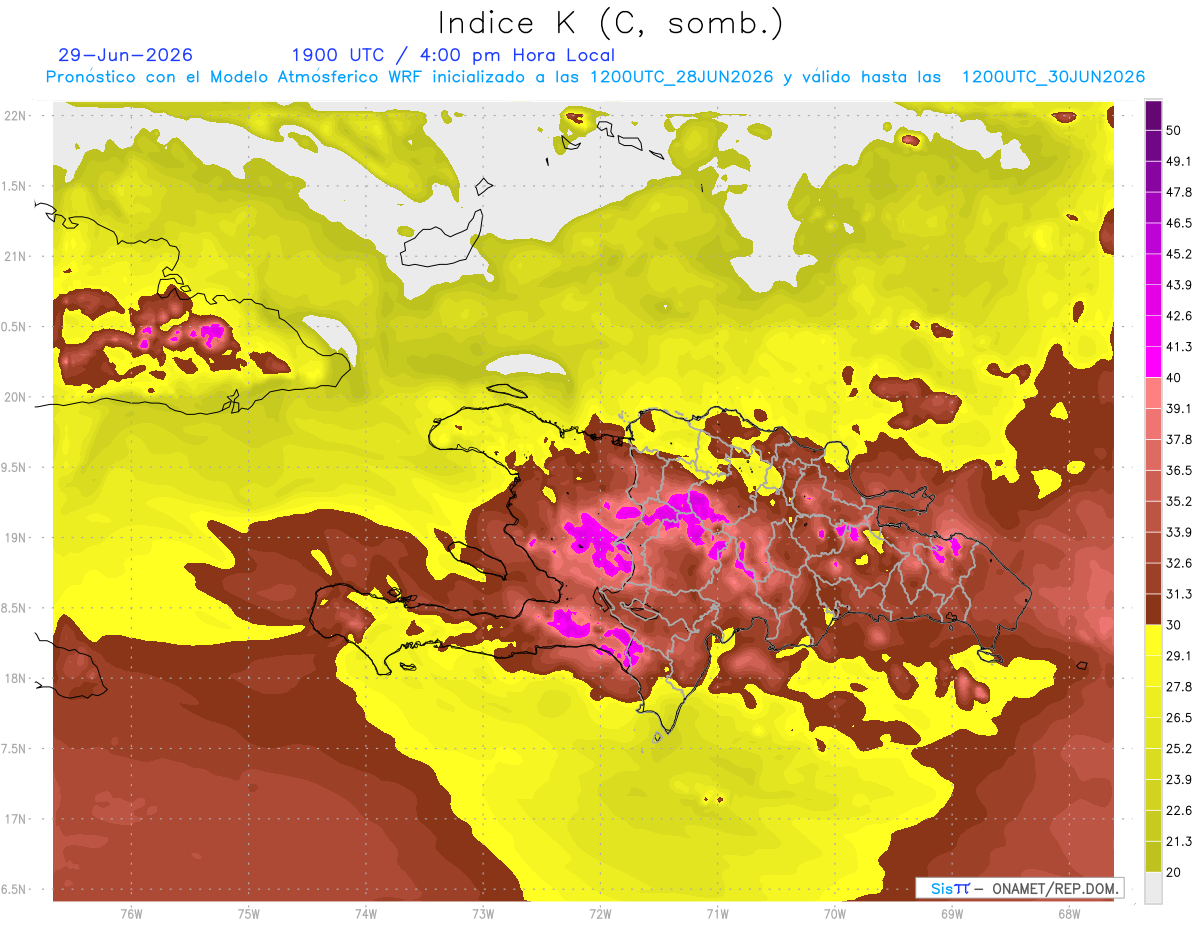Screen dimensions: 1200x927
Task: Click the colorbar value '27.8'
Action: pyautogui.click(x=1179, y=687)
